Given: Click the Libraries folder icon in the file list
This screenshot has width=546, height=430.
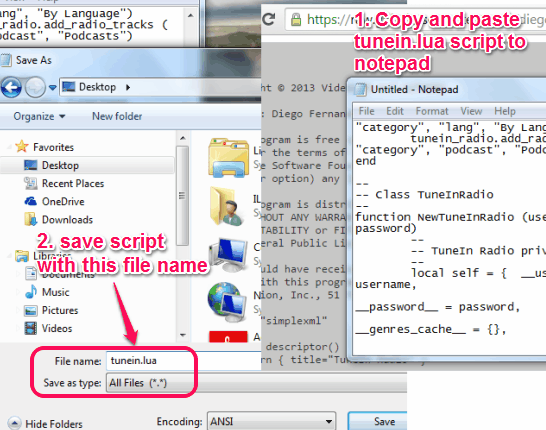Looking at the screenshot, I should 228,157.
